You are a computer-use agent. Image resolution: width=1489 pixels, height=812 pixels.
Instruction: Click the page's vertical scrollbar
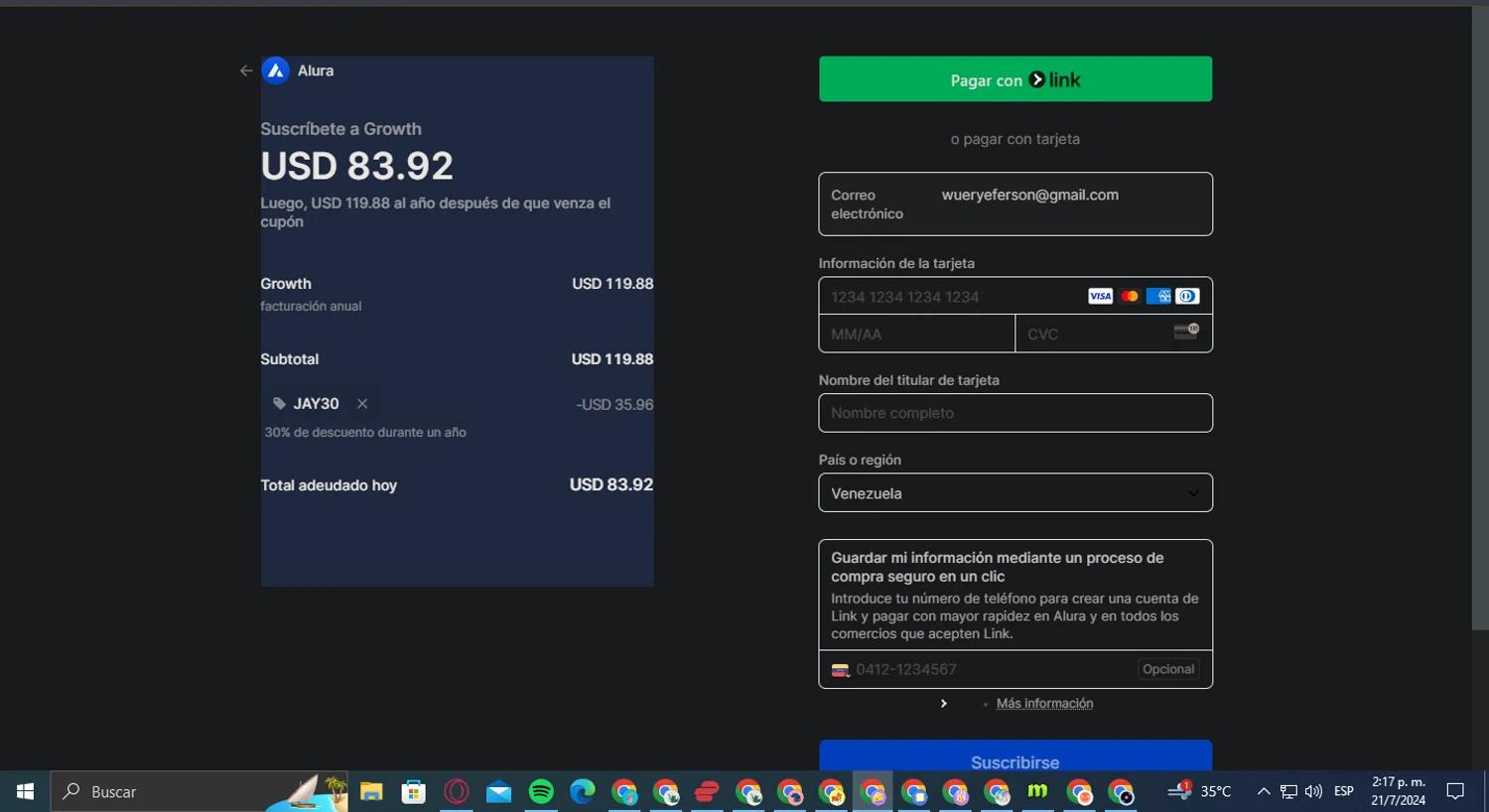(x=1479, y=318)
